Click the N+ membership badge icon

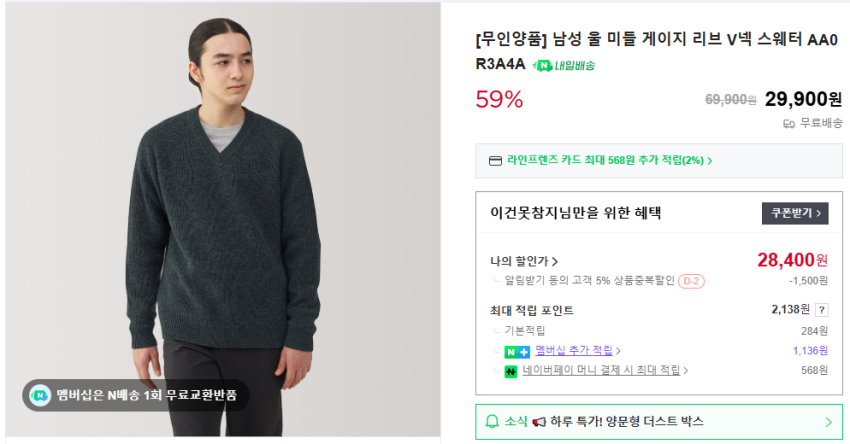click(x=517, y=351)
